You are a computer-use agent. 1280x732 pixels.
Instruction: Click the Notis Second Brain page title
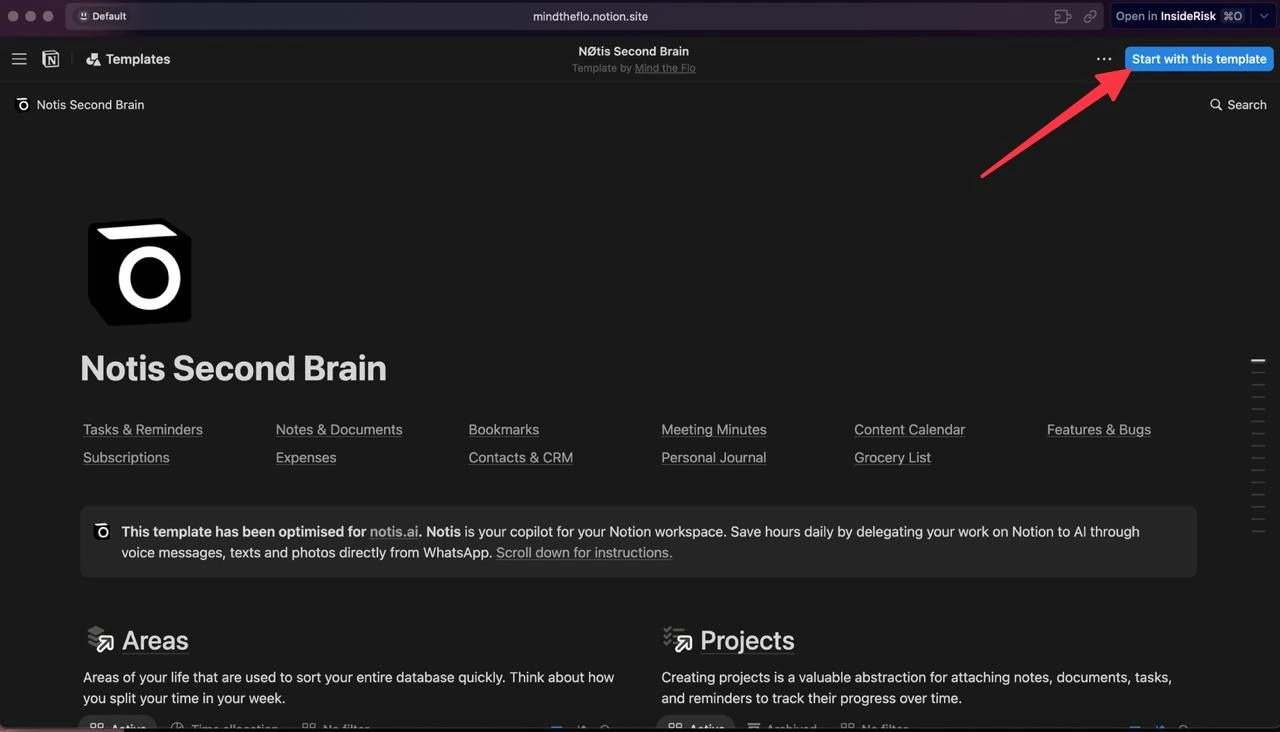pos(233,368)
